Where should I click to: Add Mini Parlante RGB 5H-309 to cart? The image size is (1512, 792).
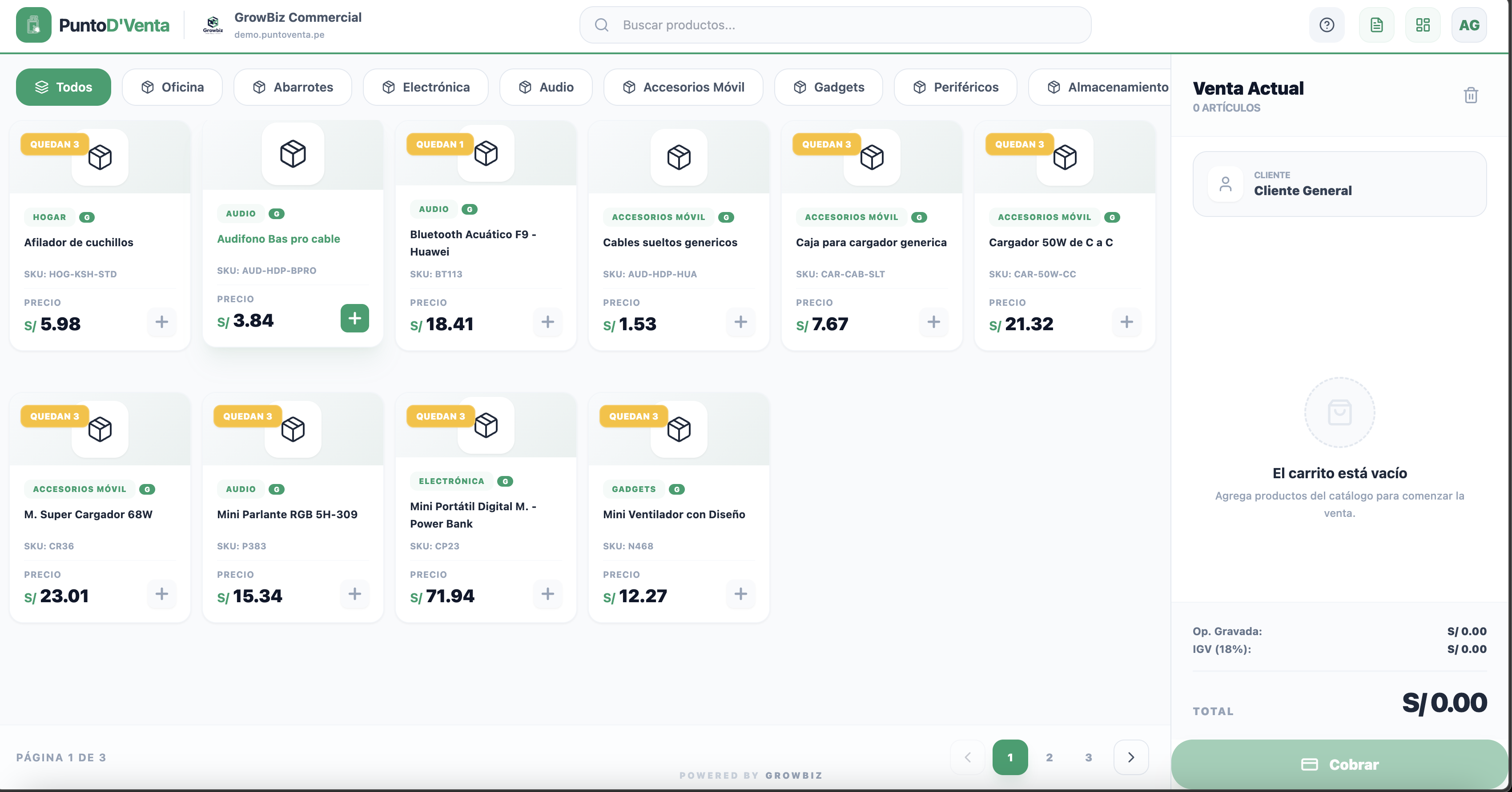[354, 594]
